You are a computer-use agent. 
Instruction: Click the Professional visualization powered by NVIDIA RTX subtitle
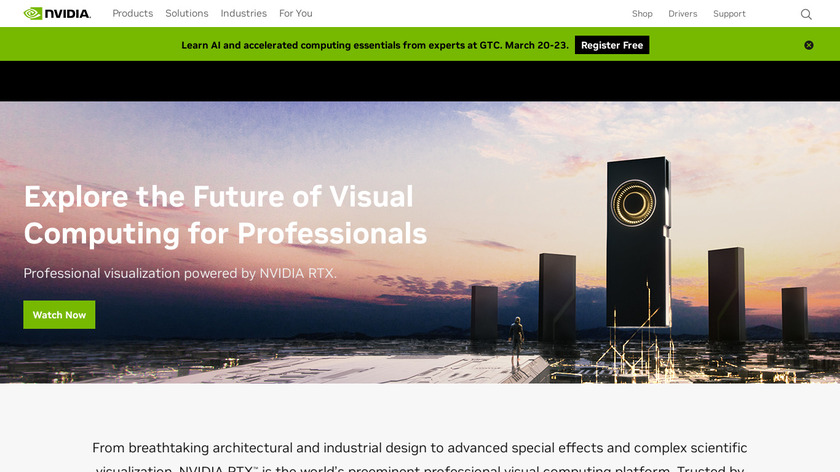[x=180, y=273]
